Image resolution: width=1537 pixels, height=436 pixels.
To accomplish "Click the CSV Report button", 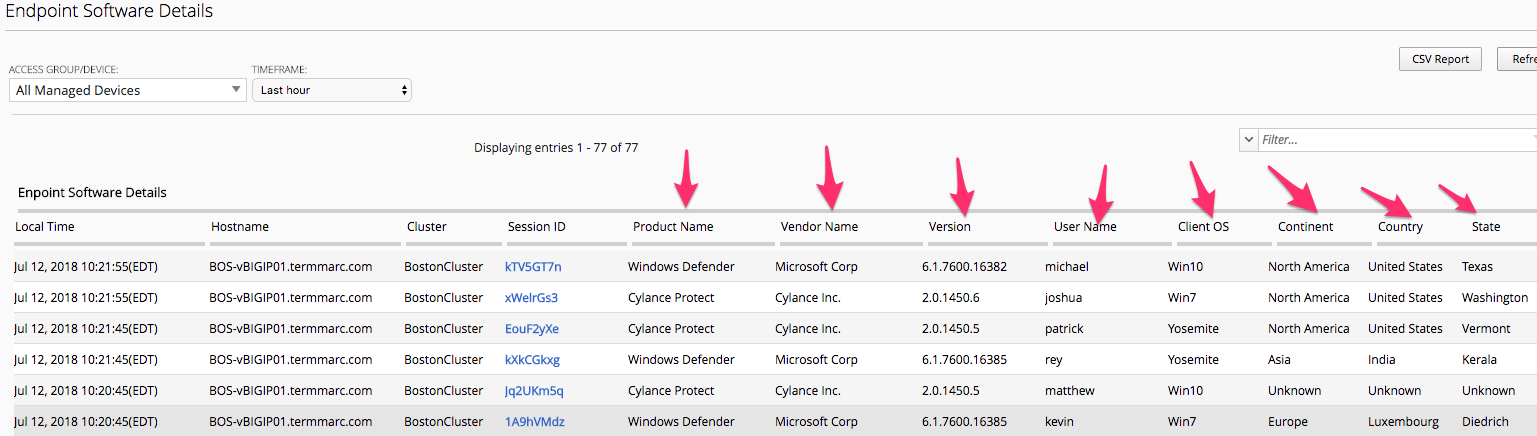I will (1440, 59).
